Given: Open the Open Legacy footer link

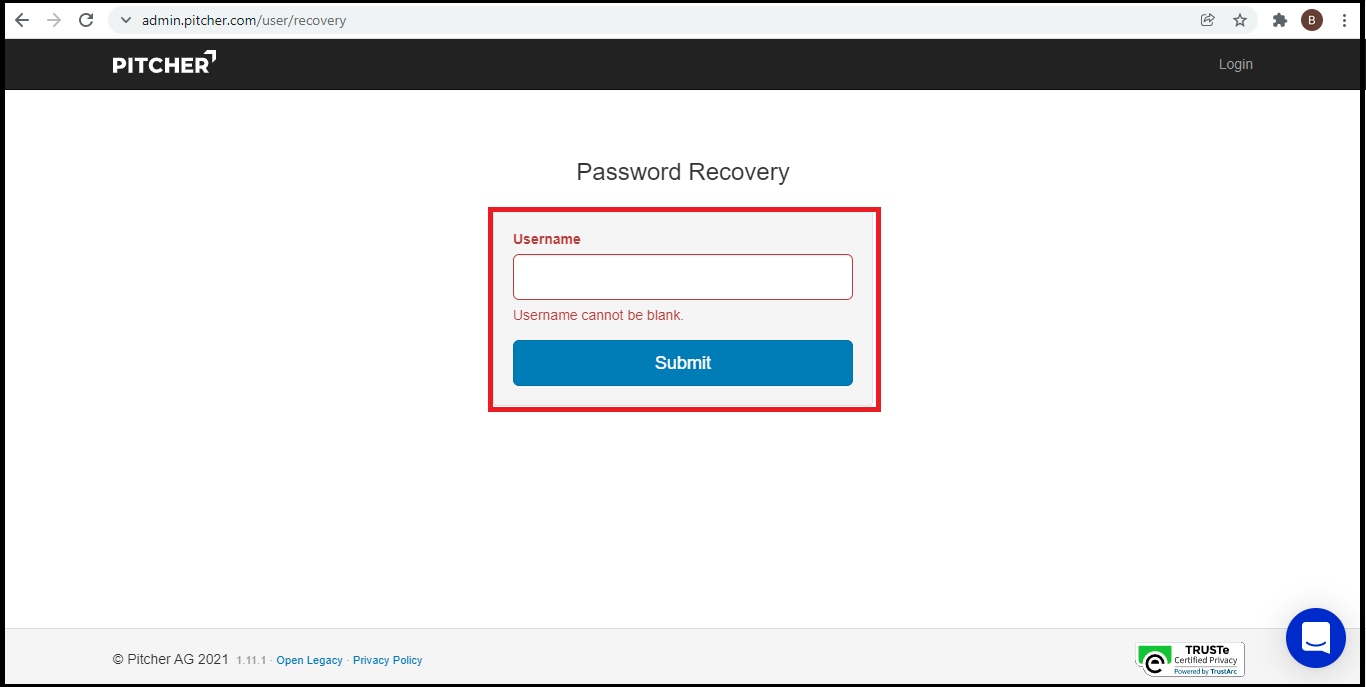Looking at the screenshot, I should pyautogui.click(x=309, y=660).
